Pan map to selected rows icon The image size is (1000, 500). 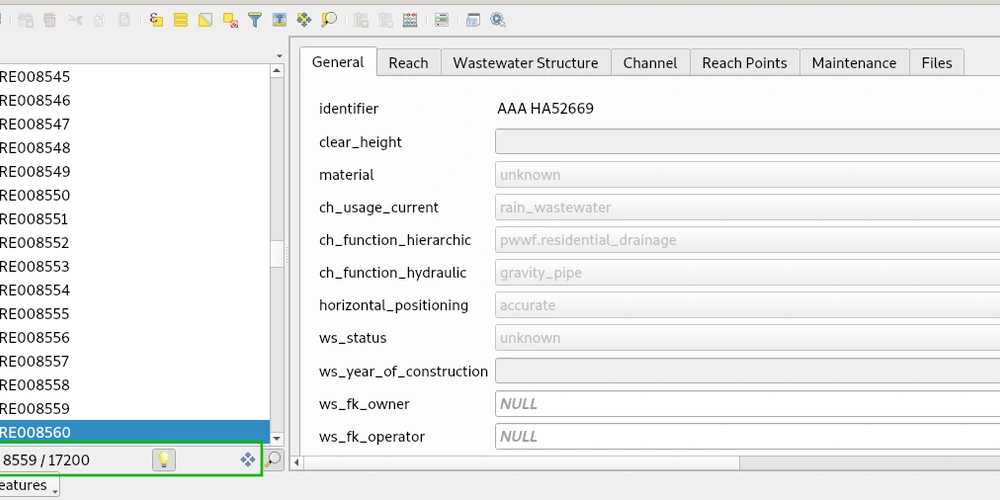pyautogui.click(x=304, y=19)
